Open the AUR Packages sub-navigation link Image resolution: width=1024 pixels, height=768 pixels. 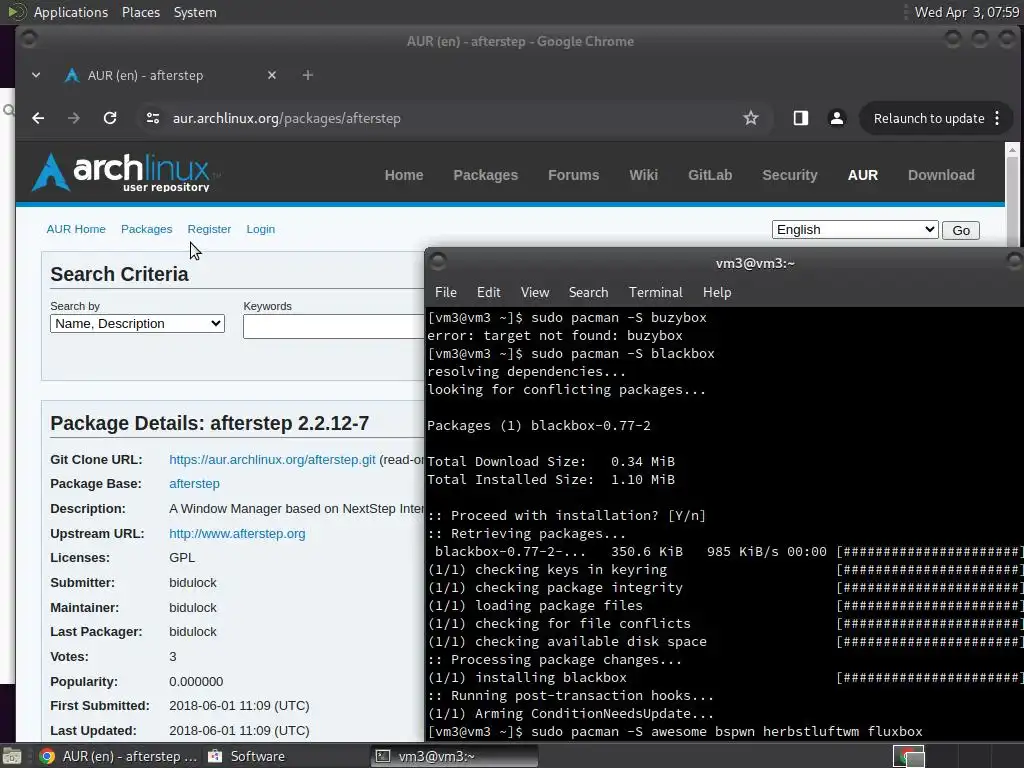146,229
